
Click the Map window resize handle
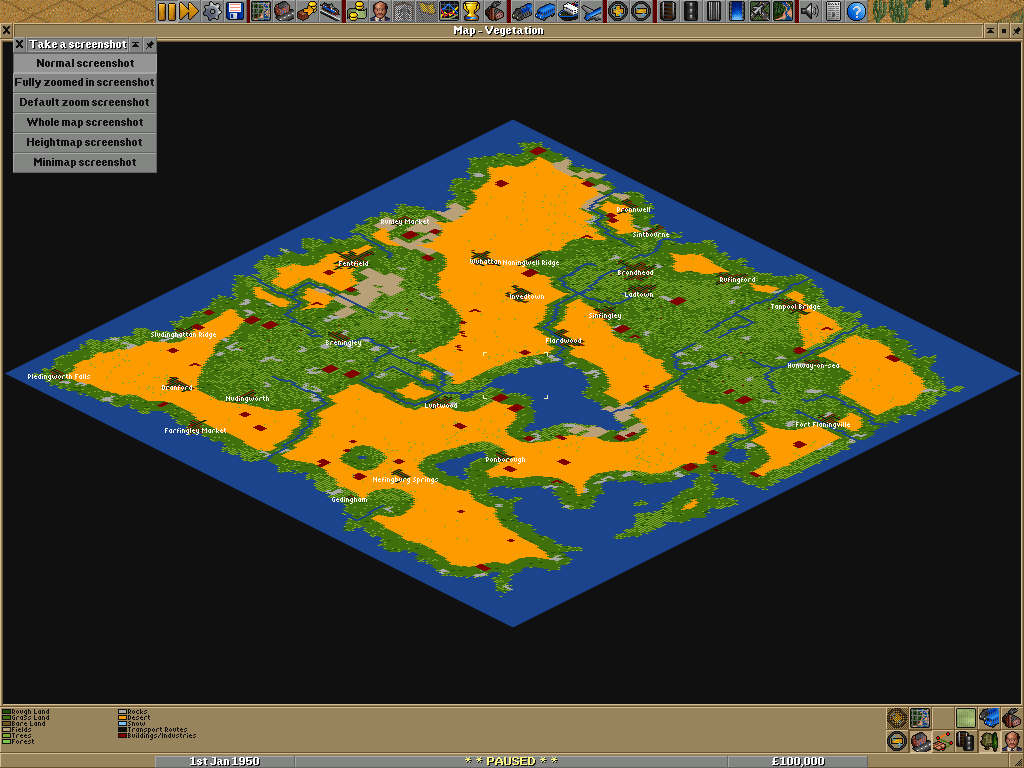click(x=1017, y=761)
